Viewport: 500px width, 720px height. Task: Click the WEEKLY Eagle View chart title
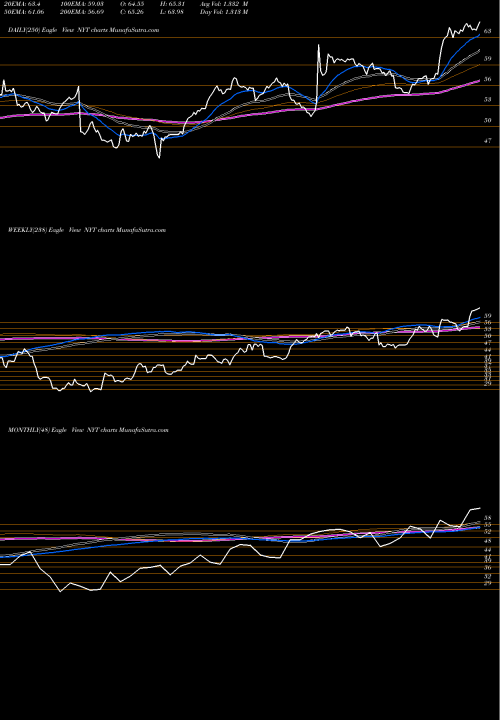(x=87, y=230)
